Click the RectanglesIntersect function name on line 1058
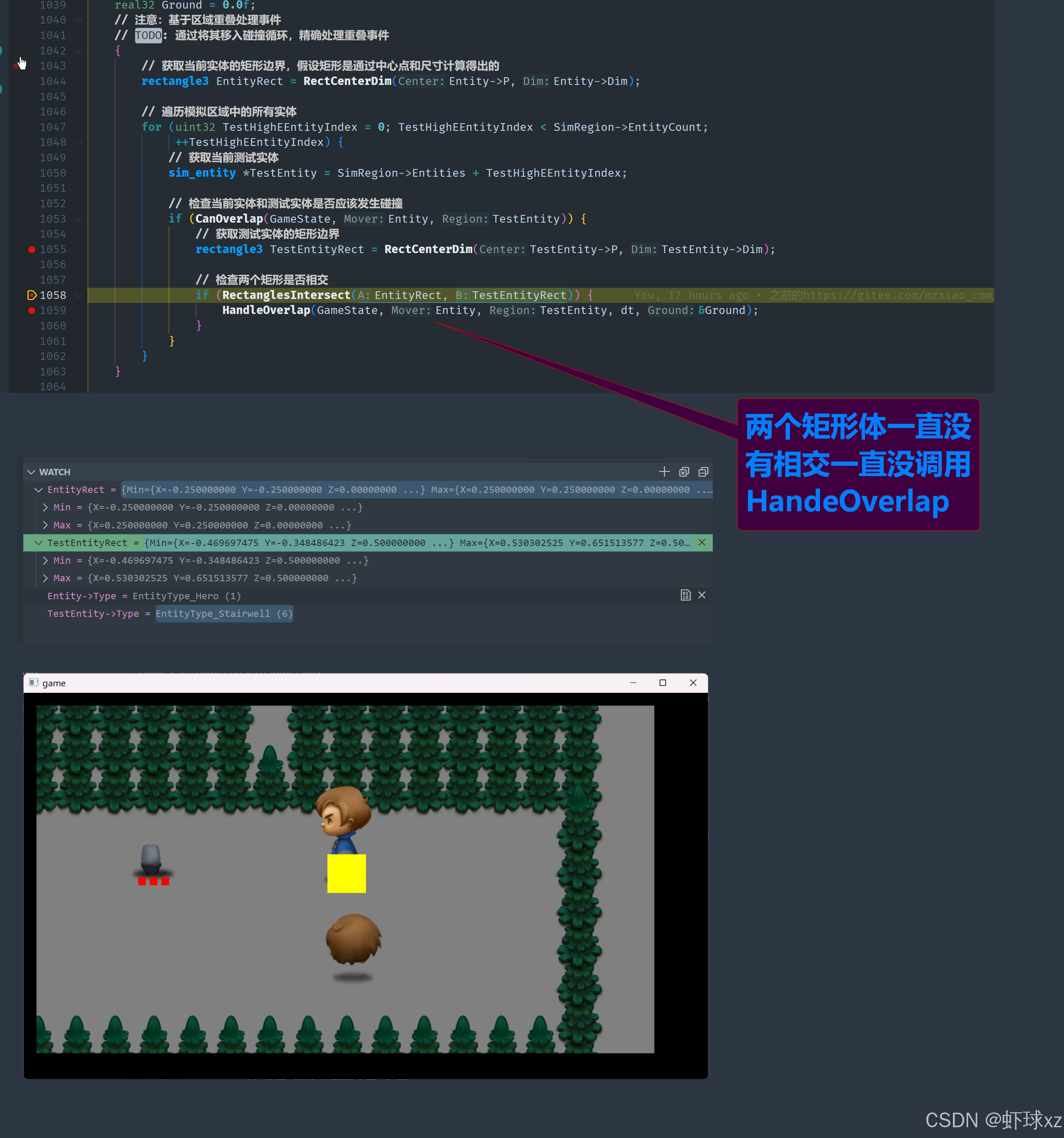 coord(286,295)
